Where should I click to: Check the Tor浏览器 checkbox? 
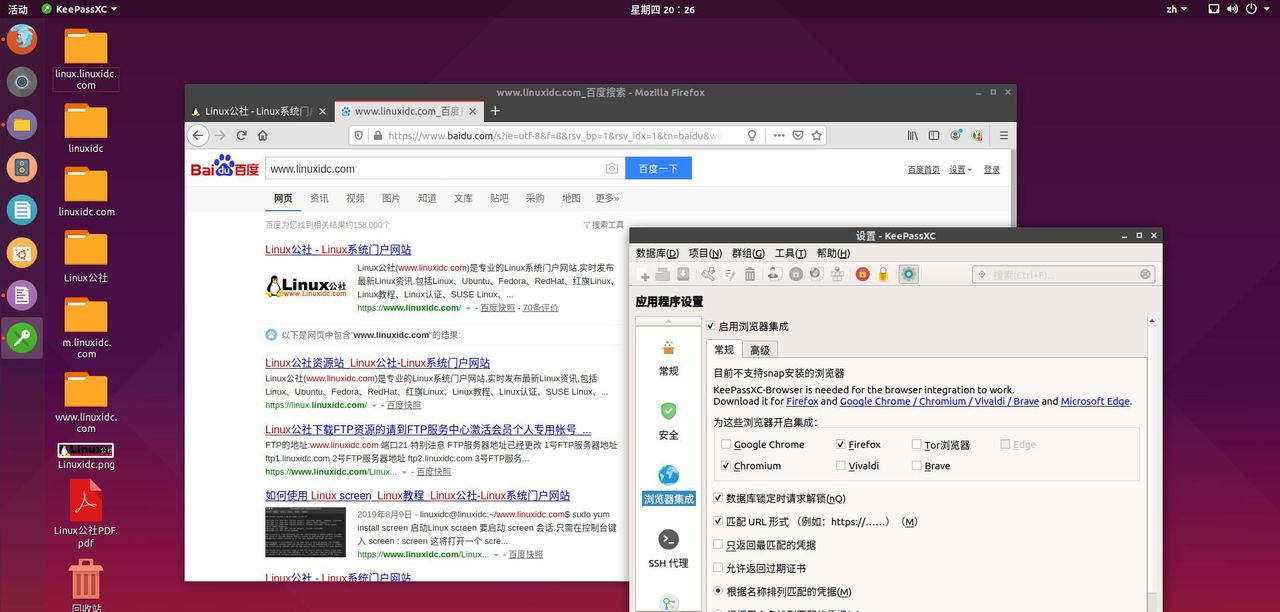tap(916, 444)
